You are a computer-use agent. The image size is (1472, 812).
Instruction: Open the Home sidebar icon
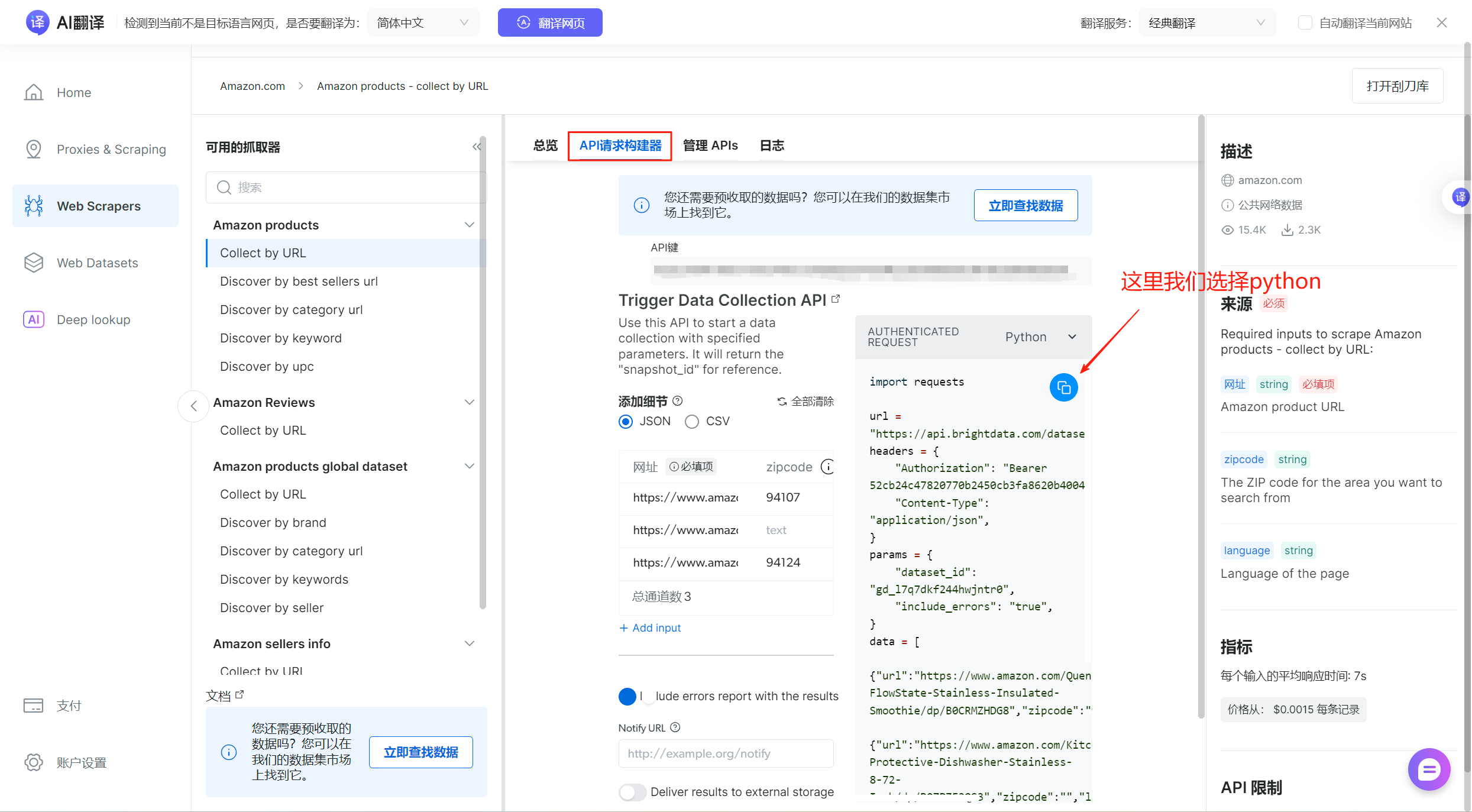click(x=34, y=92)
